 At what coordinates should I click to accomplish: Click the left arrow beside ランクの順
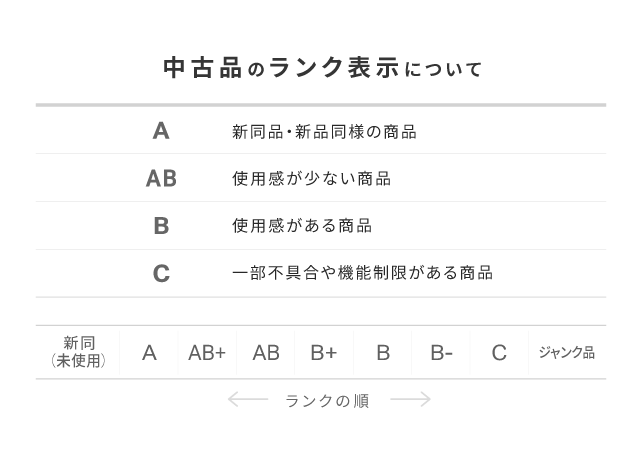point(247,400)
